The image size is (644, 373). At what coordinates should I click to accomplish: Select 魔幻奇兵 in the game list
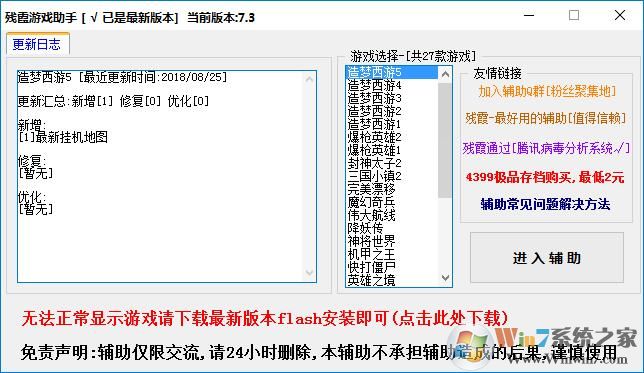pos(392,203)
